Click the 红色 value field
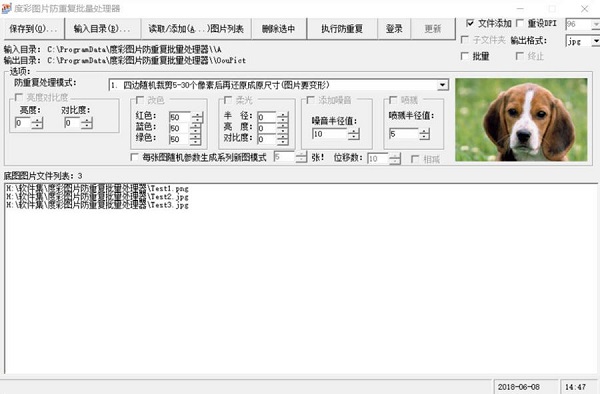This screenshot has width=600, height=394. tap(179, 117)
